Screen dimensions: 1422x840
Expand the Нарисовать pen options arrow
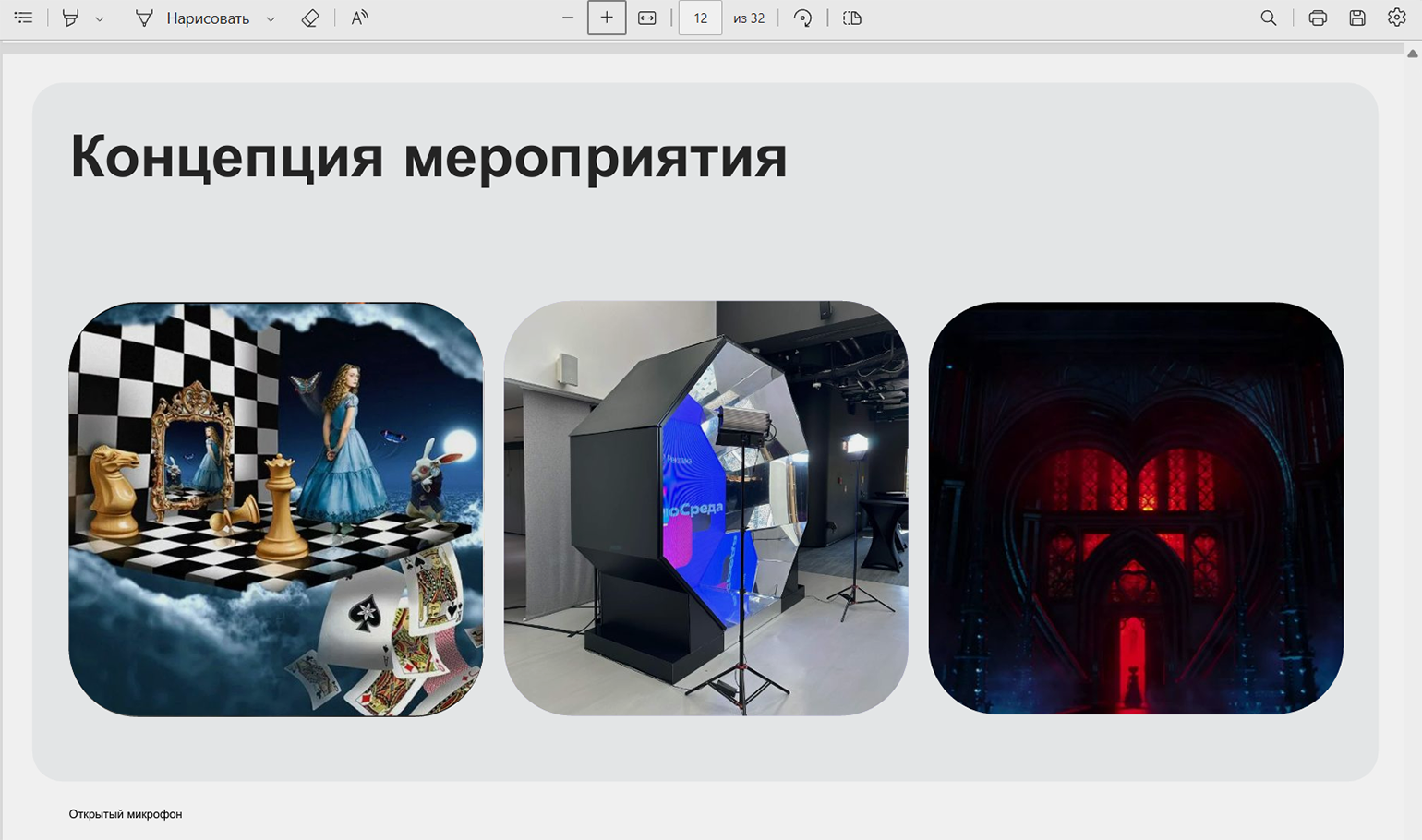(271, 18)
